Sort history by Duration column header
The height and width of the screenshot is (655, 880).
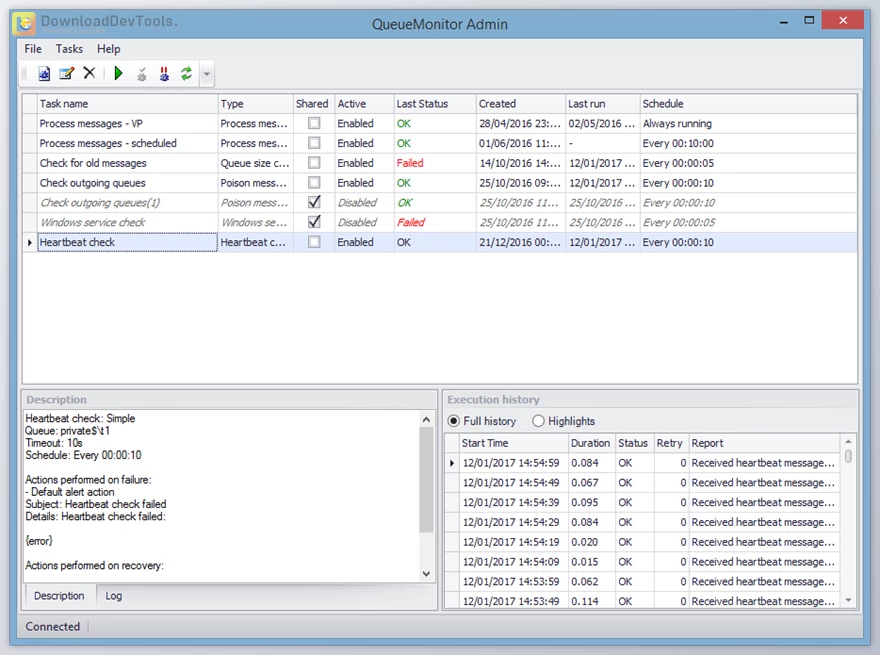(x=591, y=443)
